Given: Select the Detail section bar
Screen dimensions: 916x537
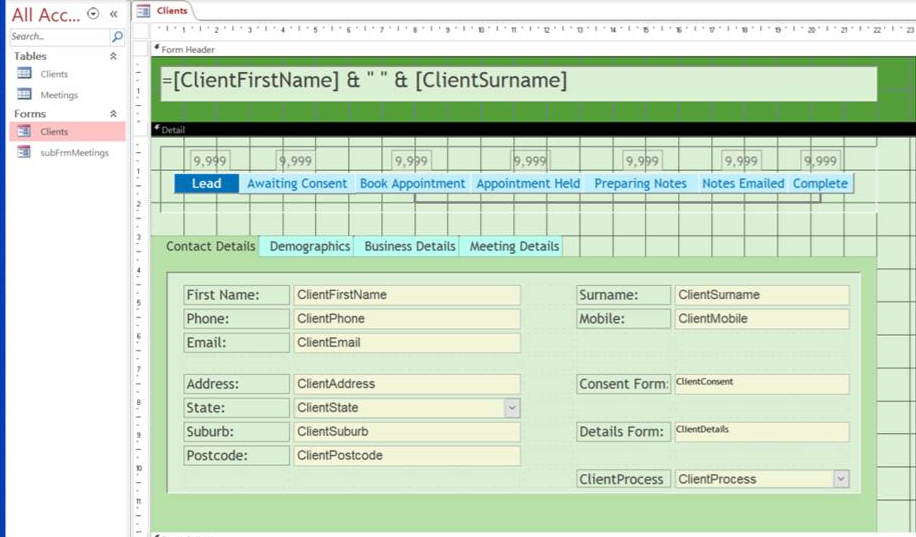Looking at the screenshot, I should coord(533,130).
